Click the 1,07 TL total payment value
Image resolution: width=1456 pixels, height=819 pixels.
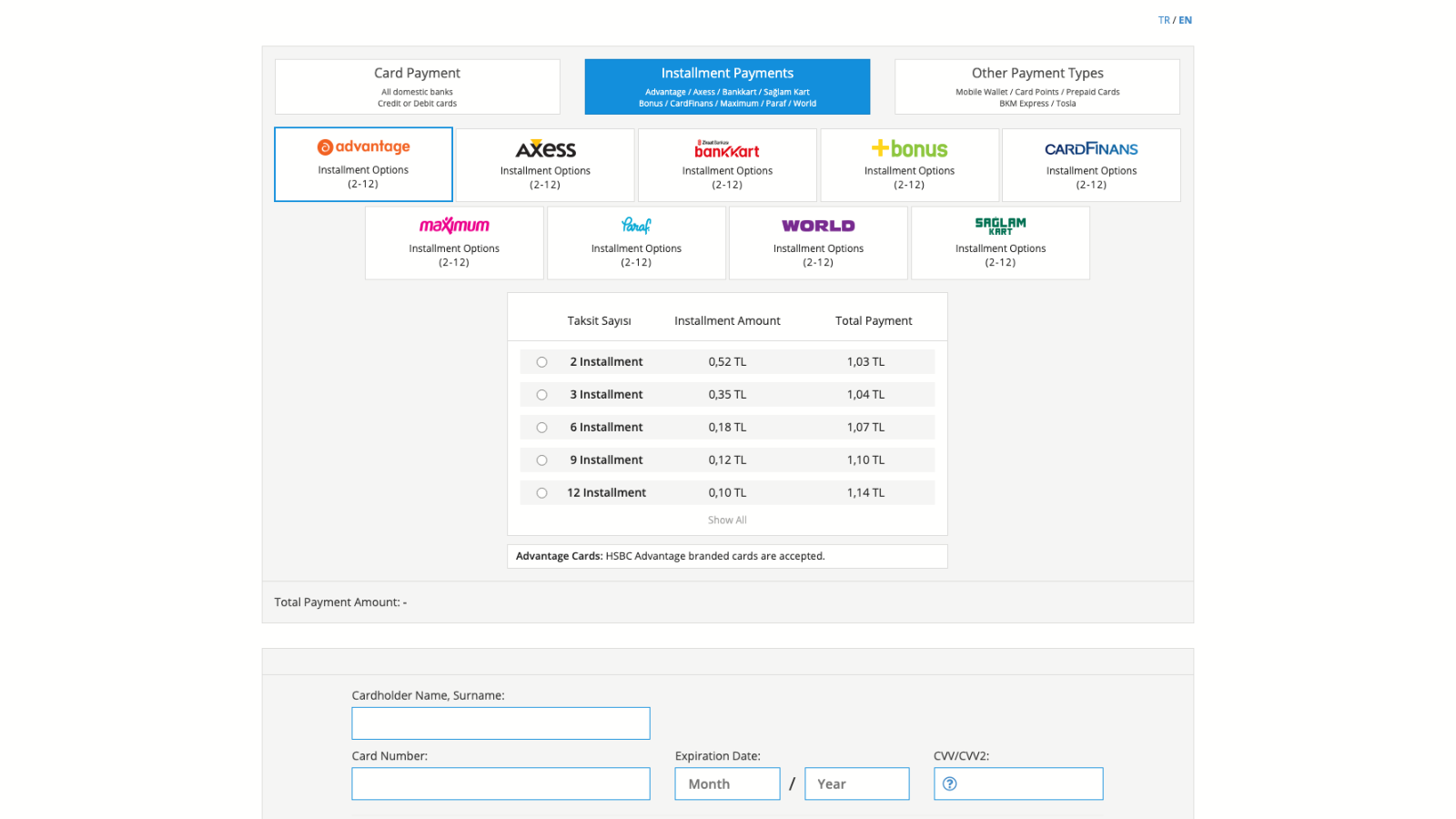pos(865,428)
